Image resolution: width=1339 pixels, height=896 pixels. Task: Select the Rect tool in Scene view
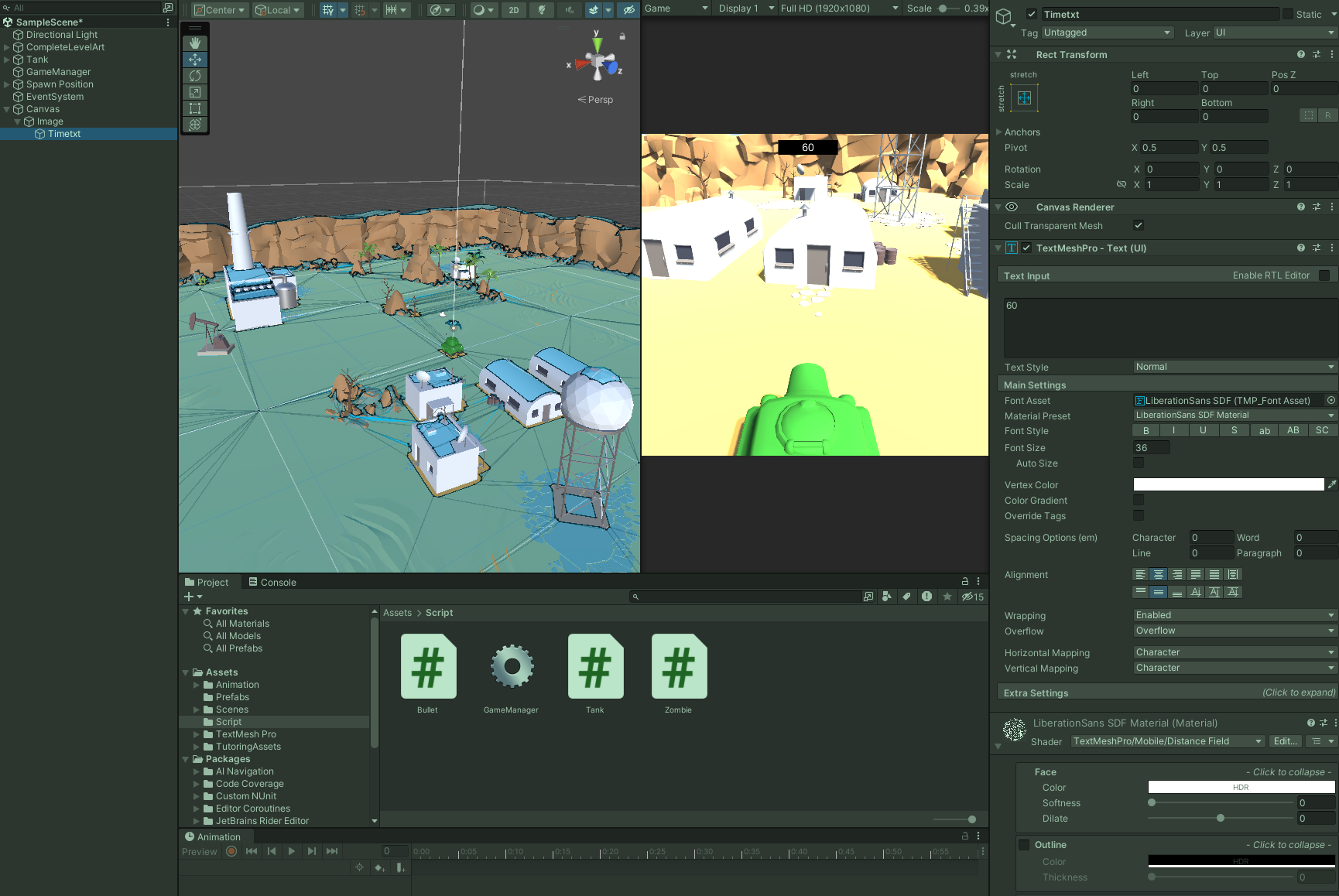coord(195,108)
